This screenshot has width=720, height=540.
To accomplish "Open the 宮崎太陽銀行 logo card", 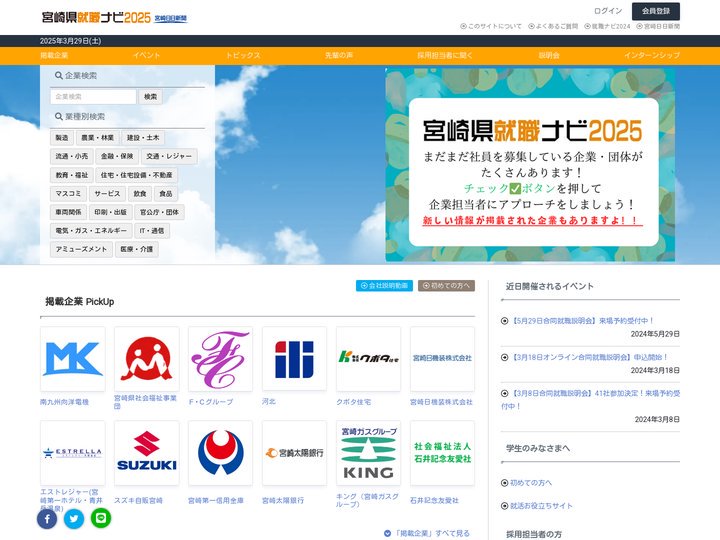I will [294, 453].
